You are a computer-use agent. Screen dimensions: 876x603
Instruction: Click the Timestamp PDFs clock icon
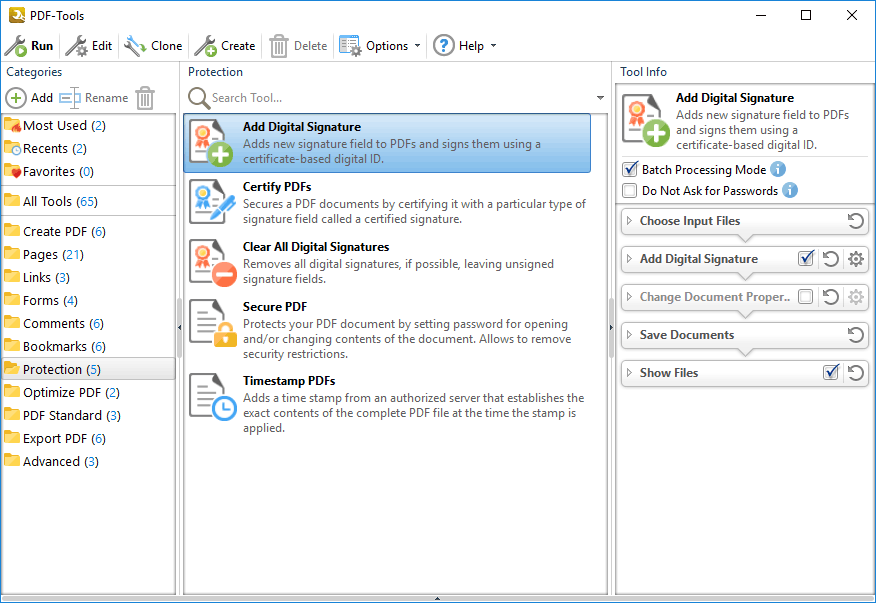pyautogui.click(x=224, y=408)
